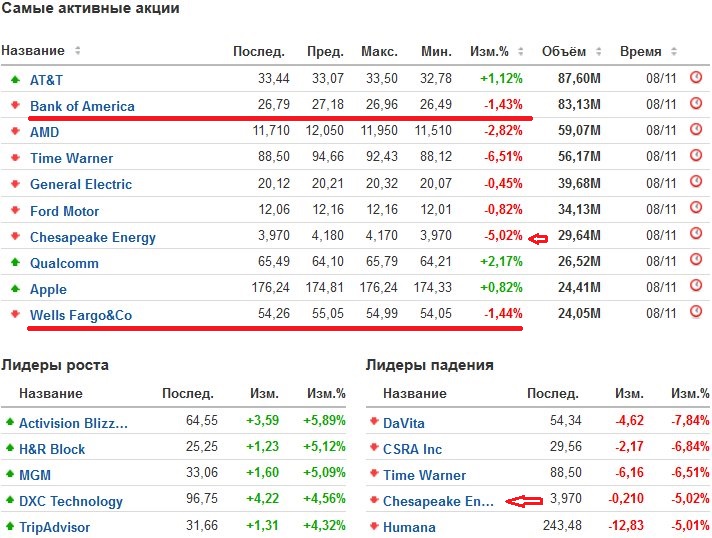Click the clock icon in AMD row
Screen dimensions: 712x538
[x=696, y=130]
